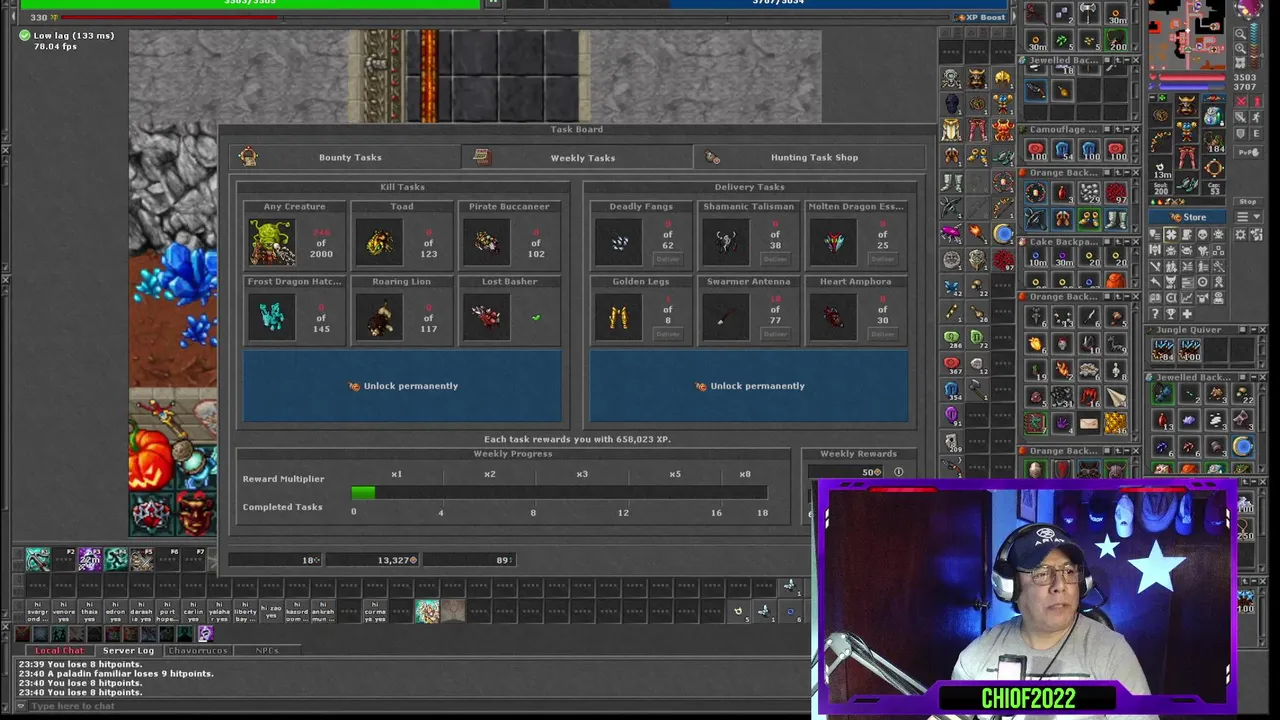Minimize the Jungle Quiver container
Image resolution: width=1280 pixels, height=720 pixels.
coord(1254,330)
